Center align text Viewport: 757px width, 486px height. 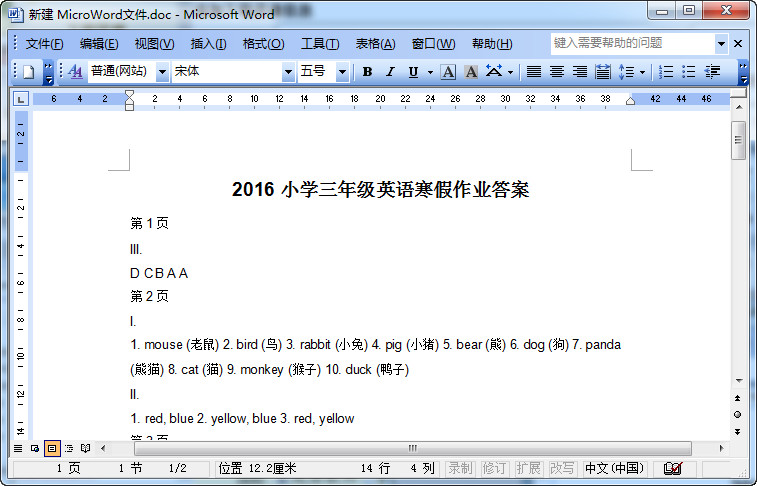click(557, 72)
